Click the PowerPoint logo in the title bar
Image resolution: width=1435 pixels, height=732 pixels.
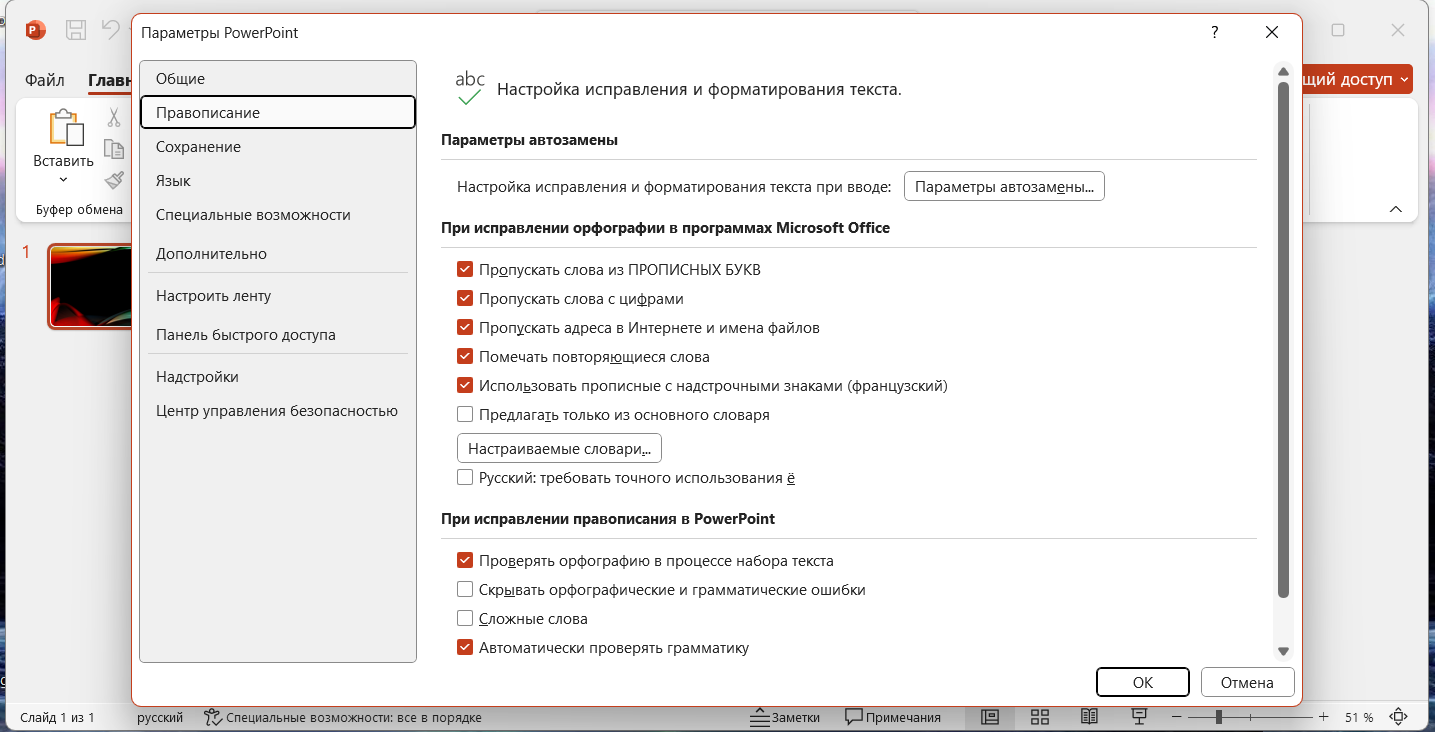[36, 30]
